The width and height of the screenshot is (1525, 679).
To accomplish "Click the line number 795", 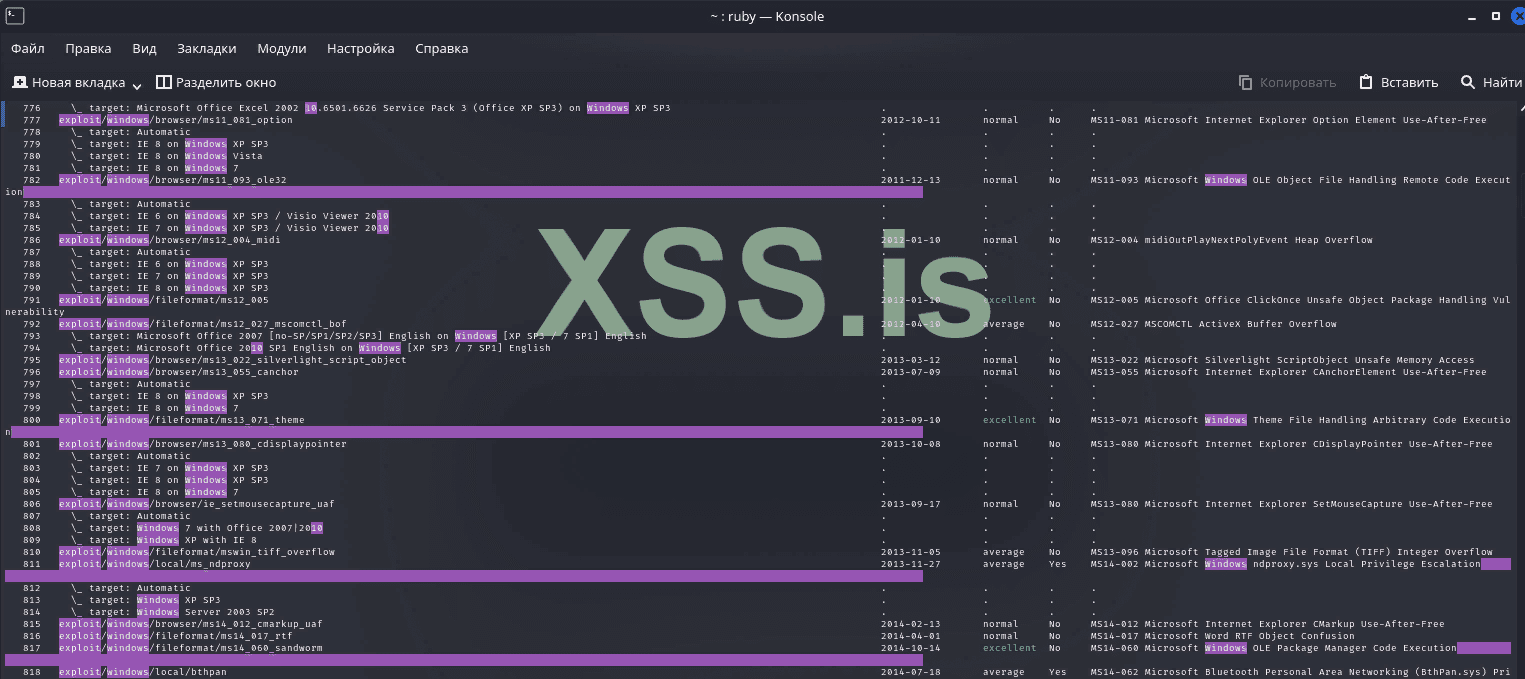I will point(32,360).
